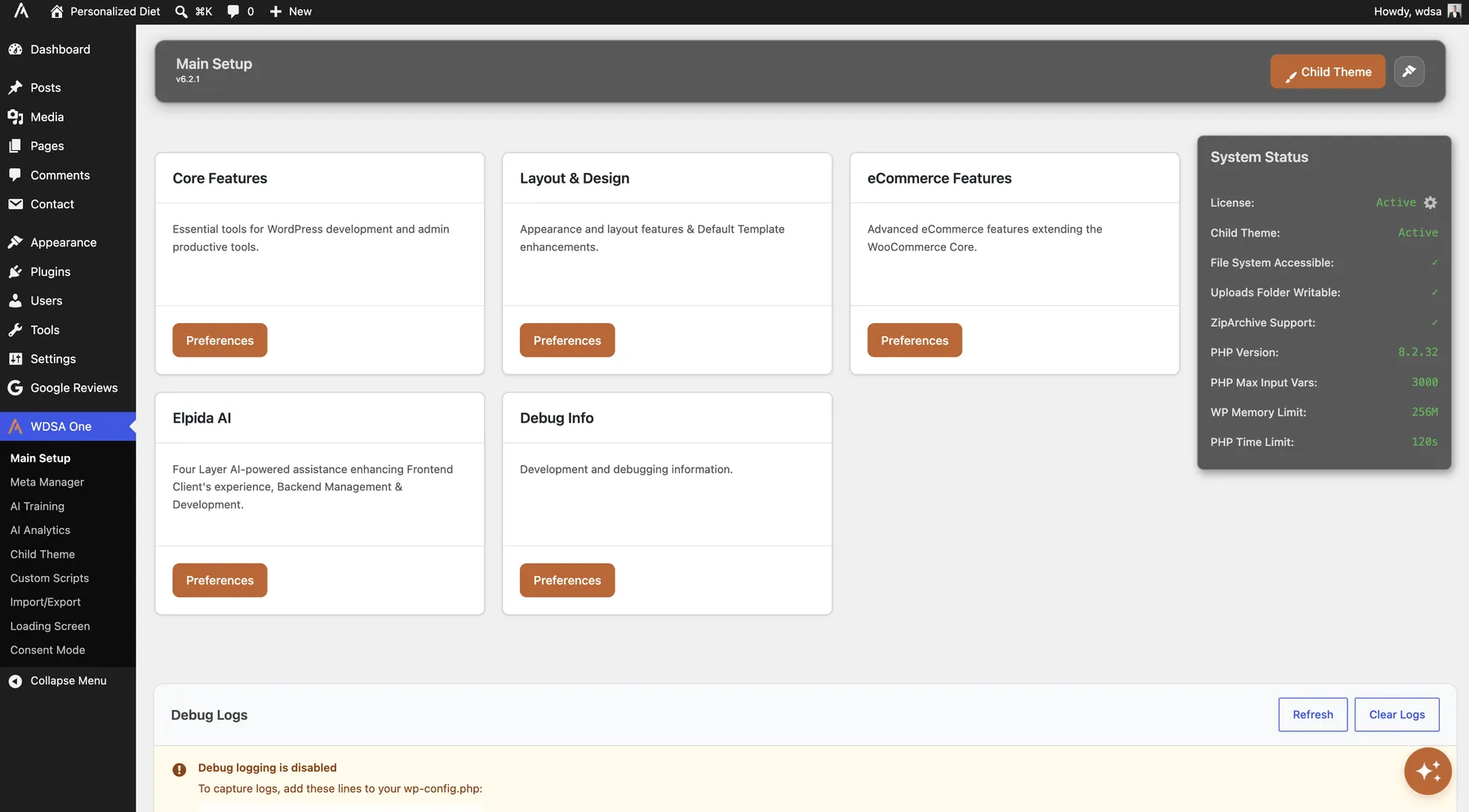1469x812 pixels.
Task: Open the Pages menu in sidebar
Action: tap(68, 146)
